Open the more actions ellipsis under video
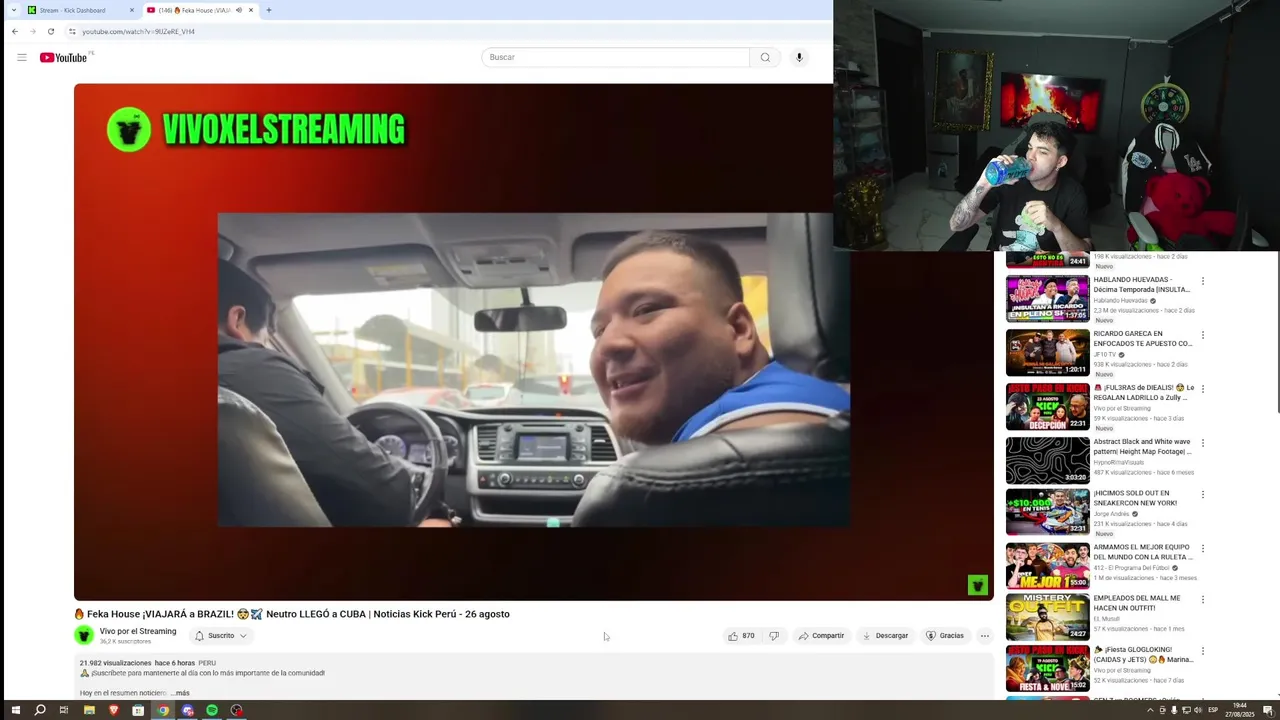The height and width of the screenshot is (720, 1280). pyautogui.click(x=984, y=636)
